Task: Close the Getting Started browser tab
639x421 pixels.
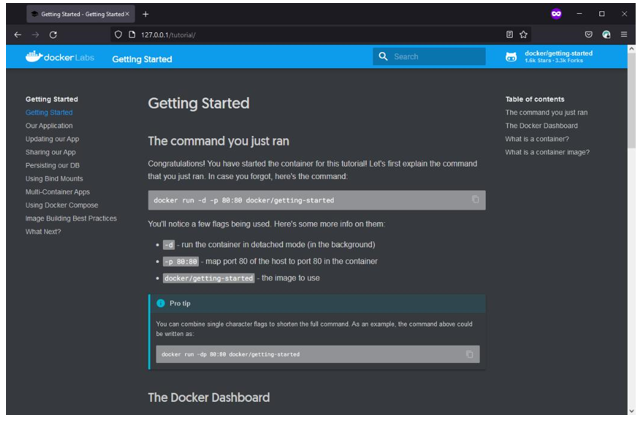Action: [x=127, y=14]
